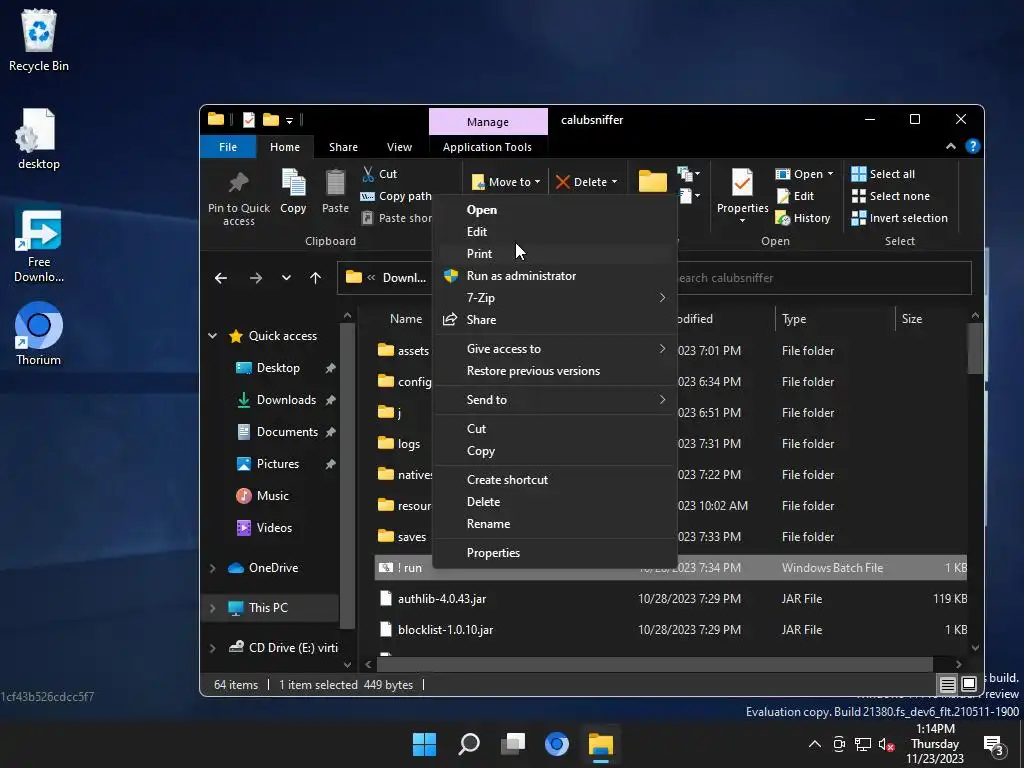
Task: Open Task View on taskbar
Action: 513,744
